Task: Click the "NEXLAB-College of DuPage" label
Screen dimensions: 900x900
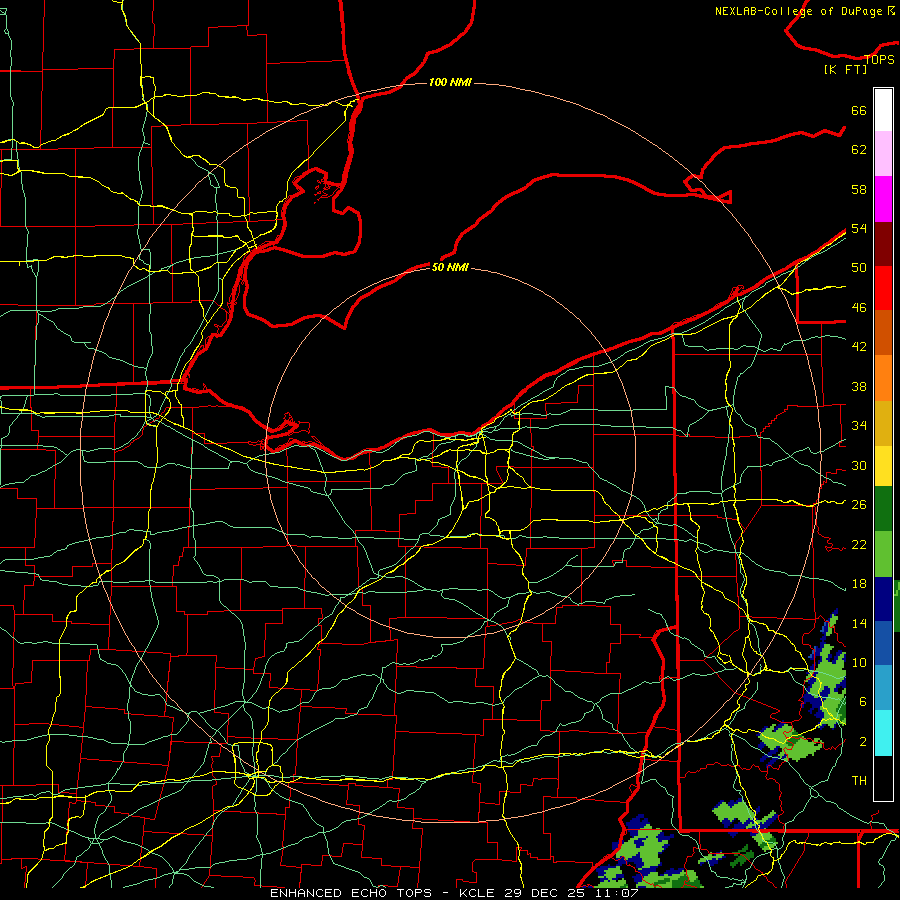Action: point(799,11)
